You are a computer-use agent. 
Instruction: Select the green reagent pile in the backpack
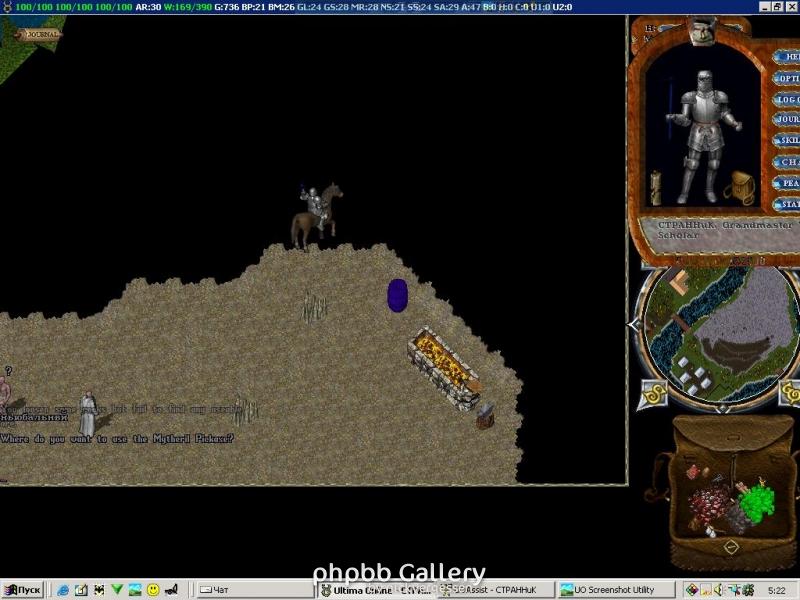click(756, 502)
